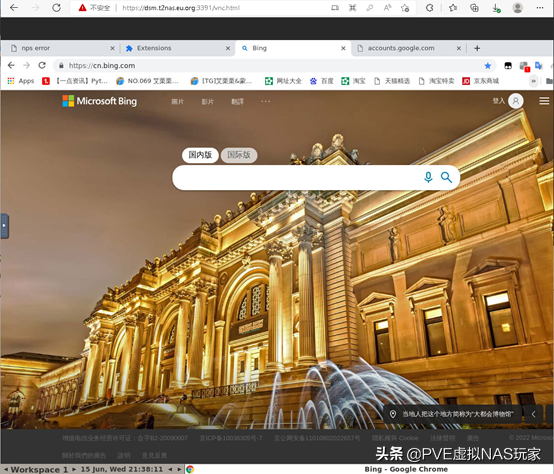
Task: Select the 国内版 search tab
Action: (x=200, y=155)
